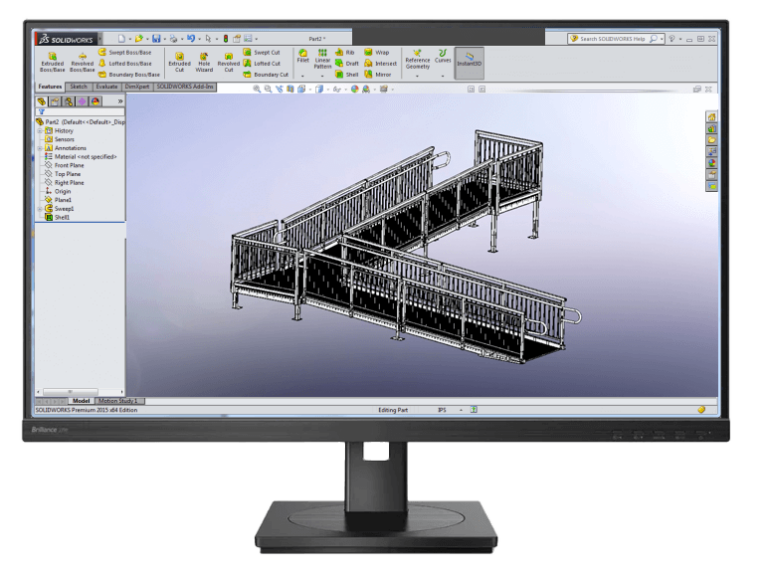Select Boundary Boss/Base
The image size is (768, 575).
click(129, 75)
